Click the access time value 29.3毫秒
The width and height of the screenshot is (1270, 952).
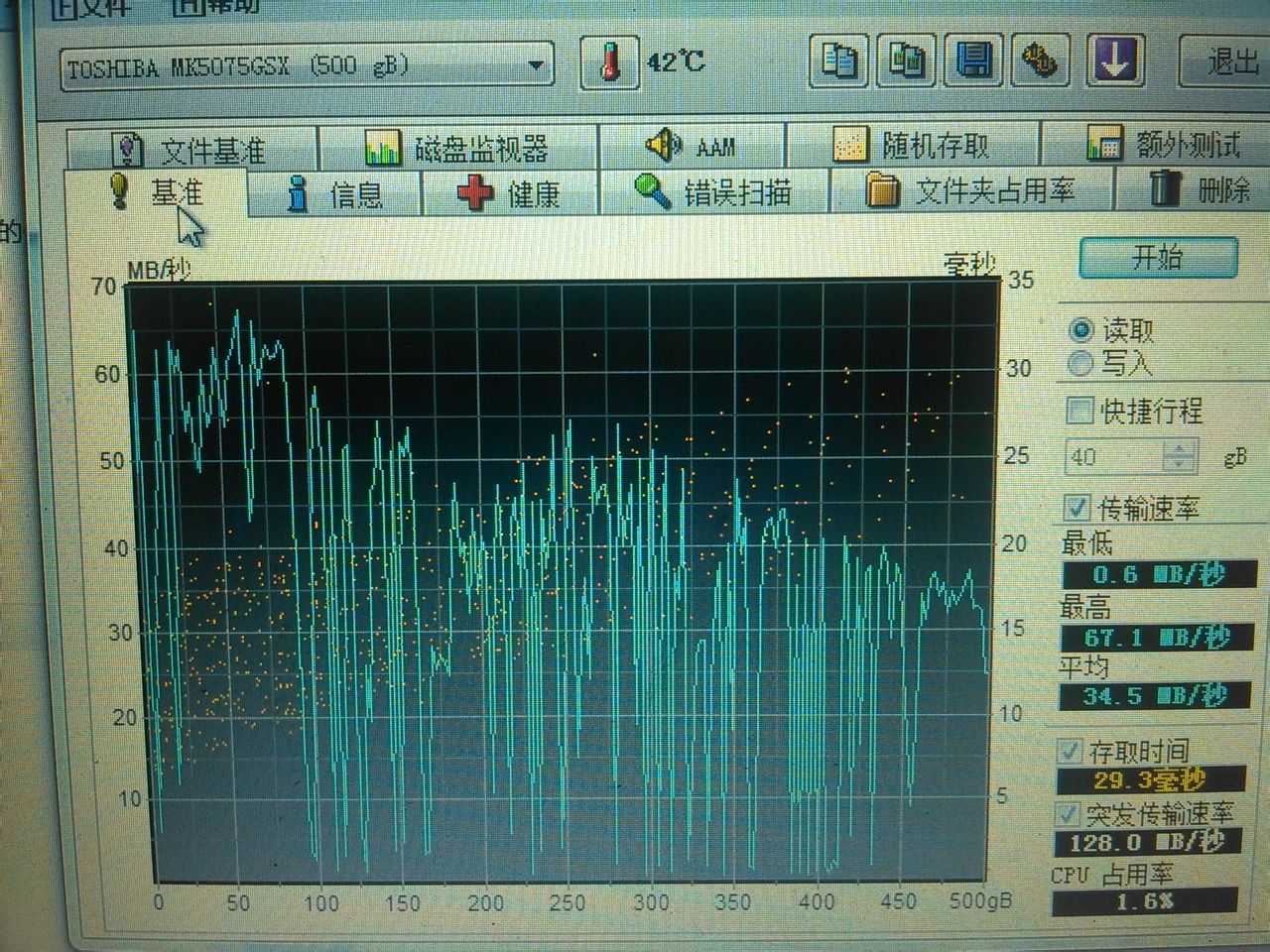pyautogui.click(x=1149, y=779)
